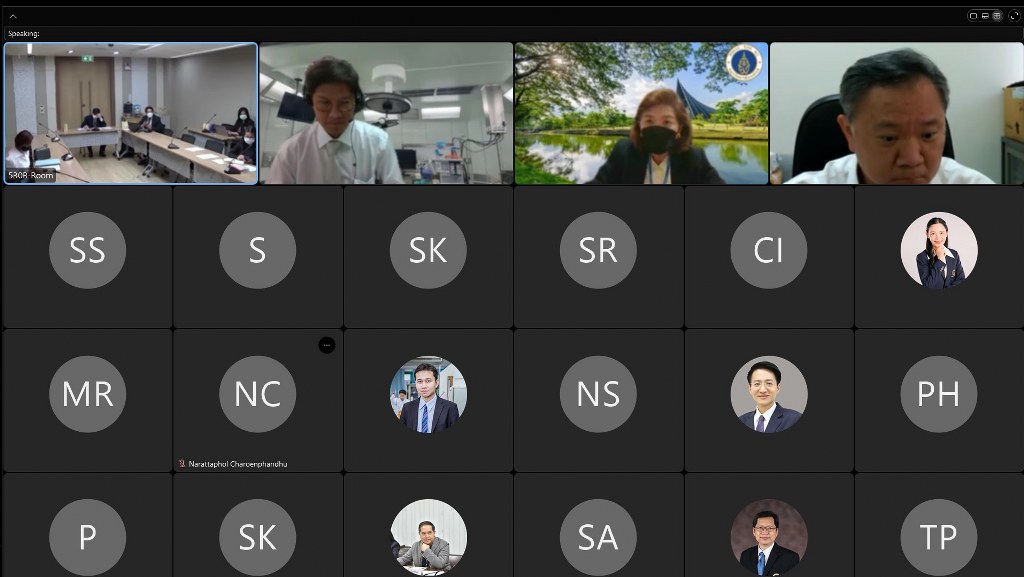Click muted microphone icon beside Narattaphol name

pos(181,464)
